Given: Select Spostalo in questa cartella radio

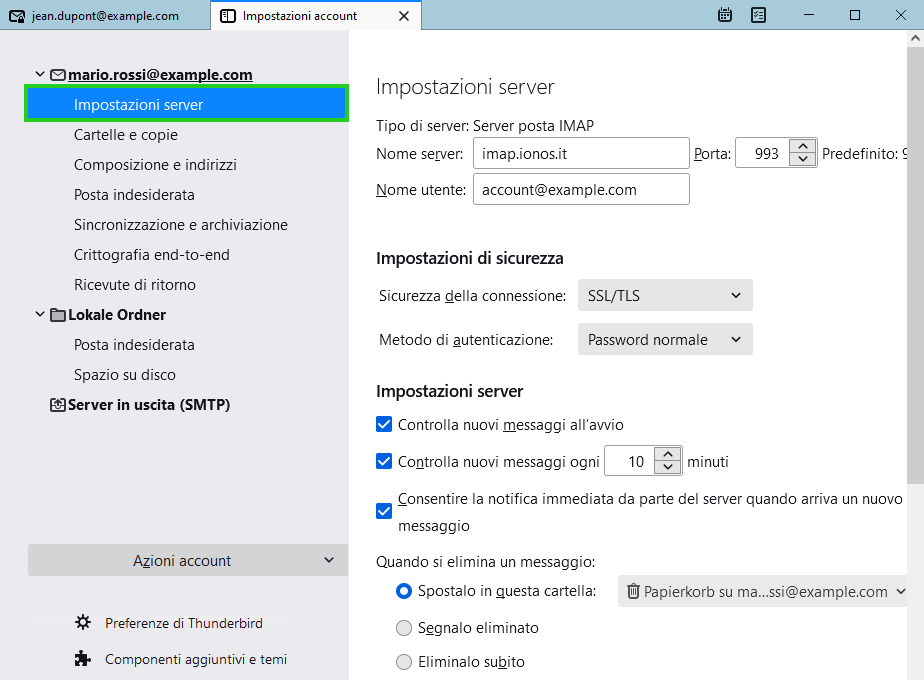Looking at the screenshot, I should pos(404,591).
